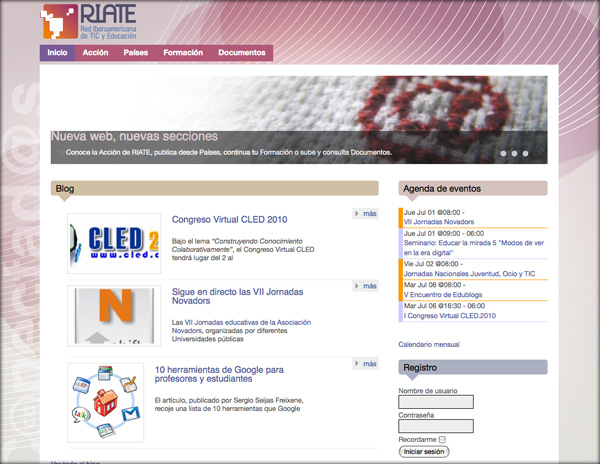Click the 'Blog' section header
600x464 pixels.
pyautogui.click(x=215, y=189)
